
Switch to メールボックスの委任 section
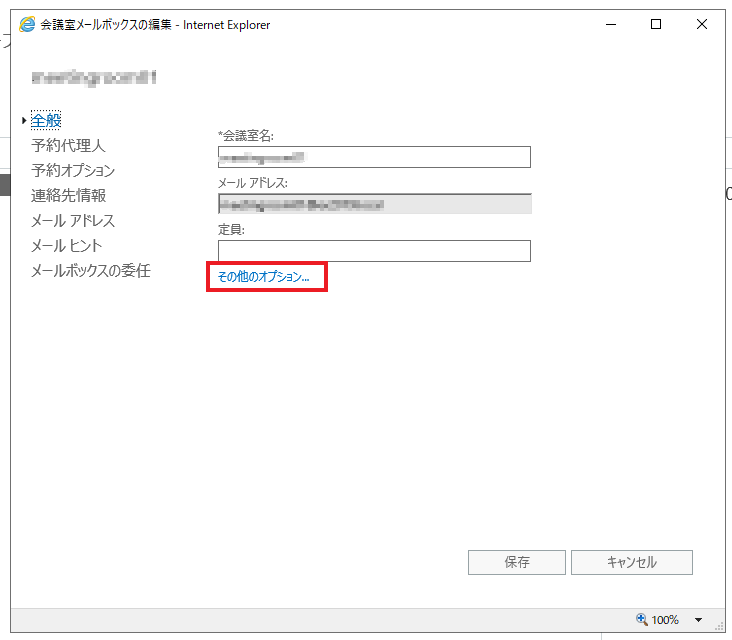click(91, 271)
